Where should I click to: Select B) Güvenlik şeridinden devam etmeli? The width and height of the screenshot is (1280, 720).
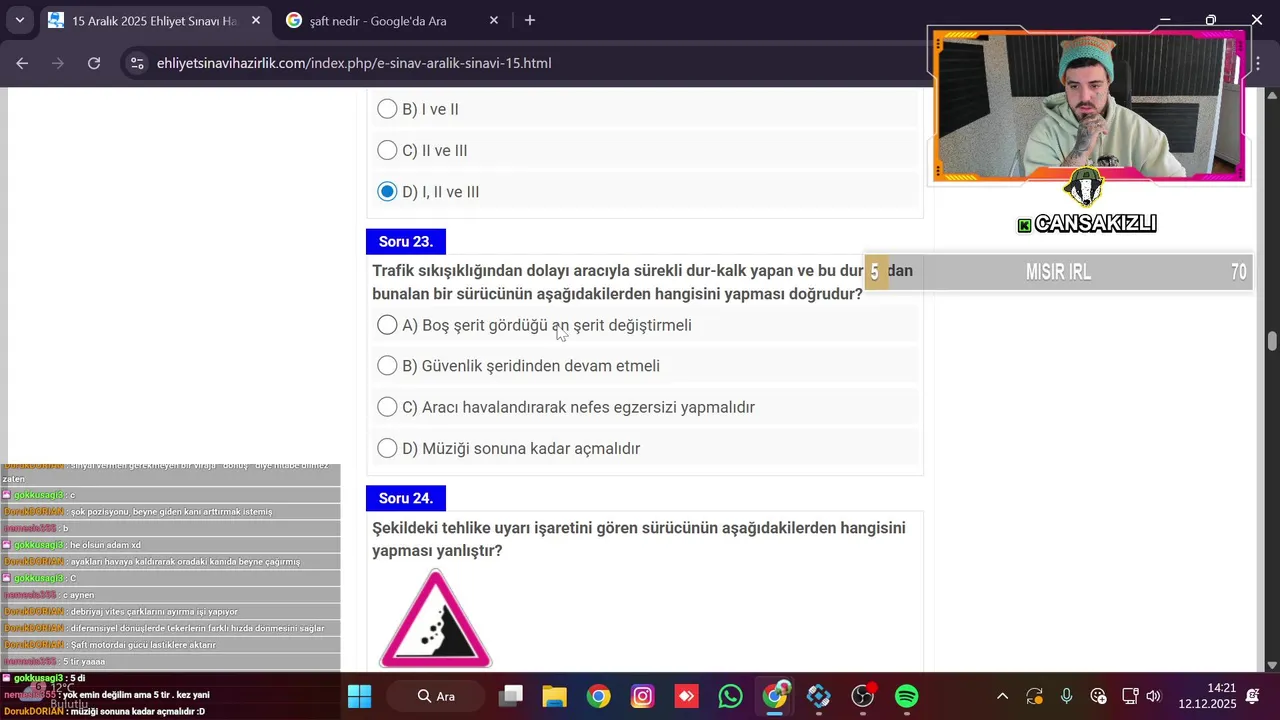tap(387, 366)
